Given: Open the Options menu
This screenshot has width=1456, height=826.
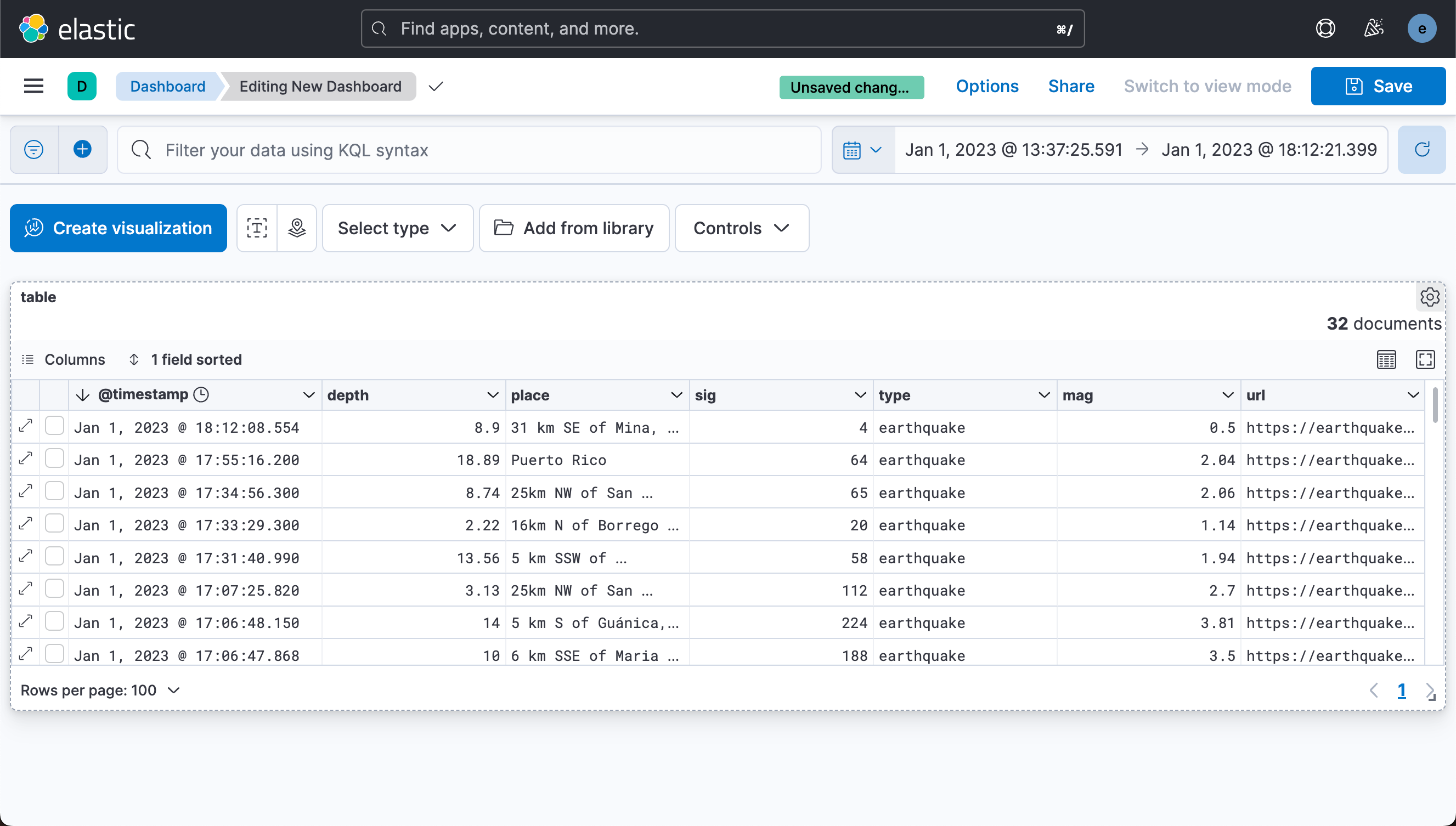Looking at the screenshot, I should (987, 86).
